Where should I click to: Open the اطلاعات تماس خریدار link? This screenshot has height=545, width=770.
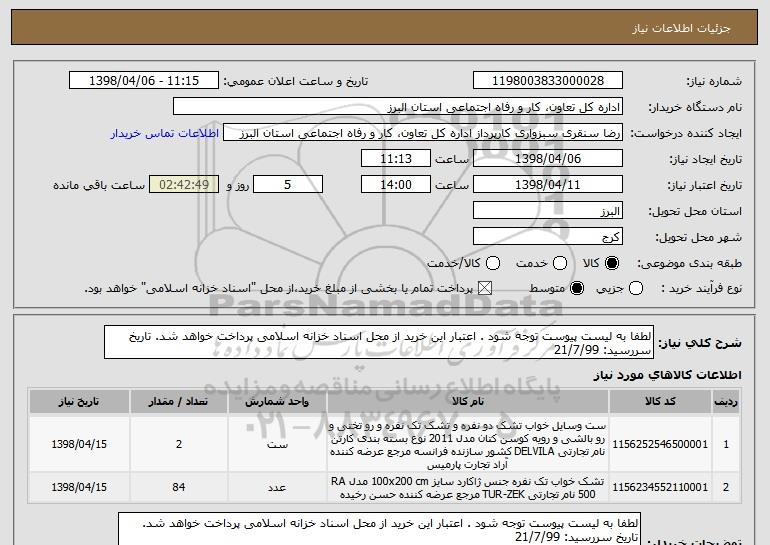(165, 134)
